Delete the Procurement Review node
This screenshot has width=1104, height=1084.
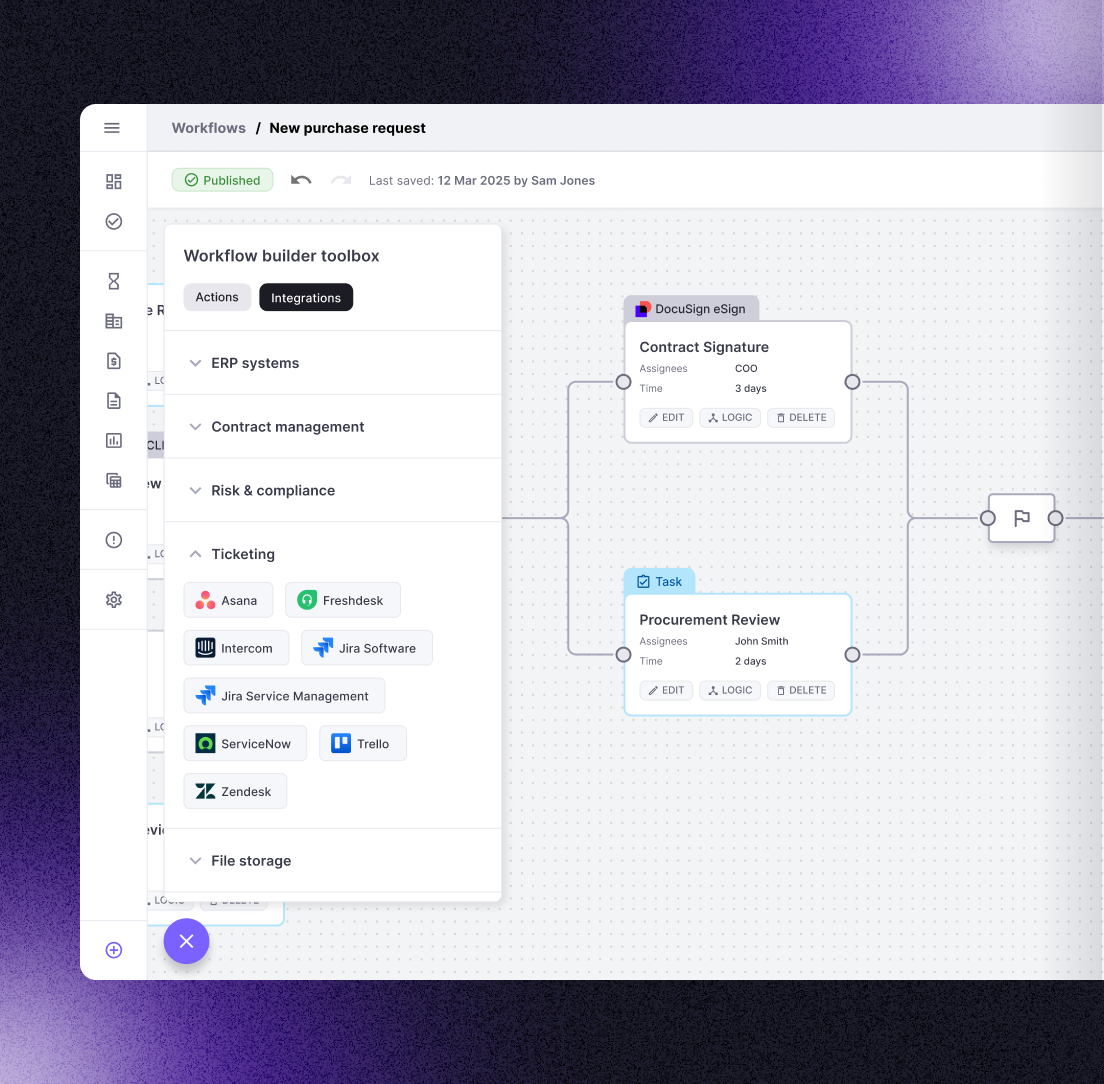(x=801, y=691)
